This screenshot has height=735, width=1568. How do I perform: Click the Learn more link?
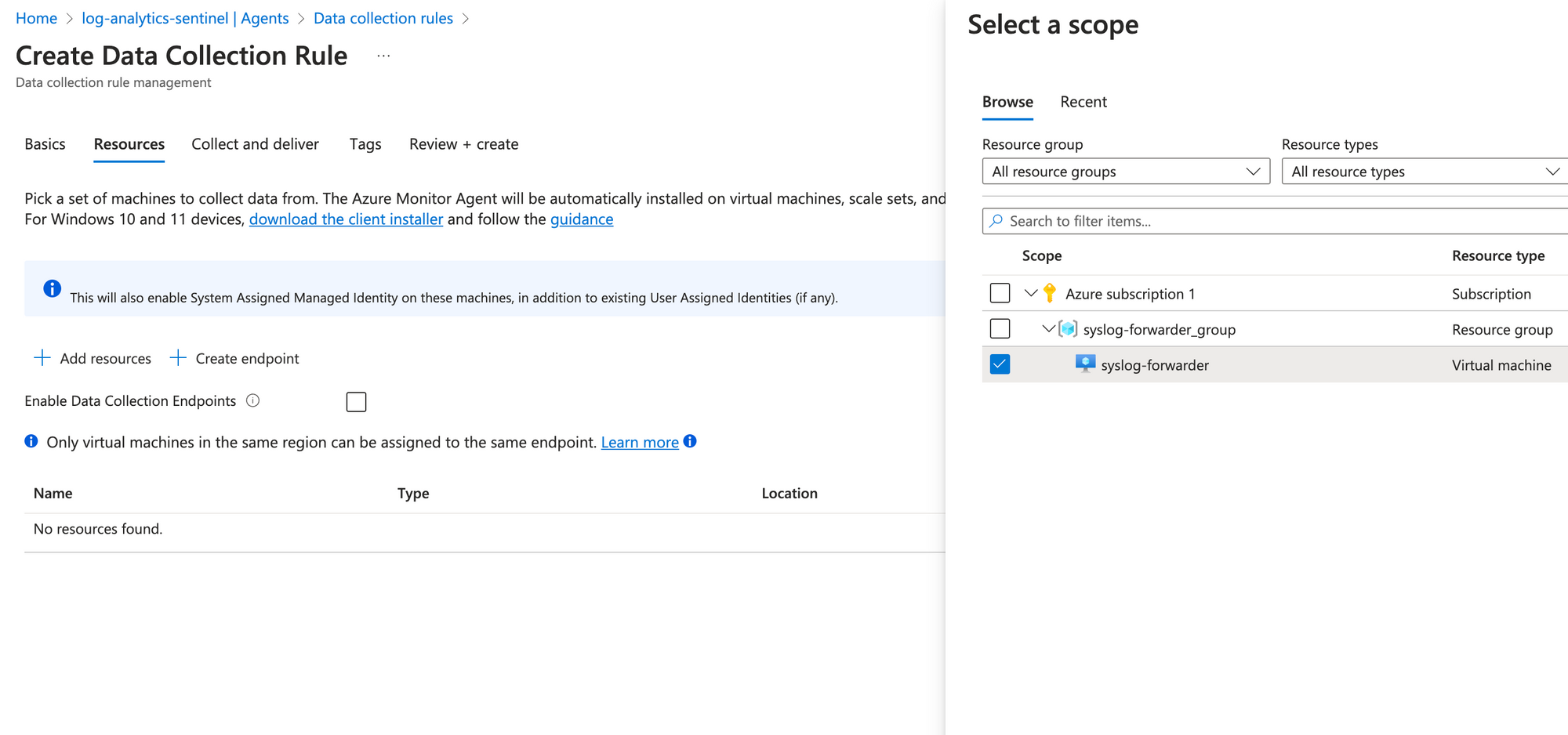pos(640,442)
